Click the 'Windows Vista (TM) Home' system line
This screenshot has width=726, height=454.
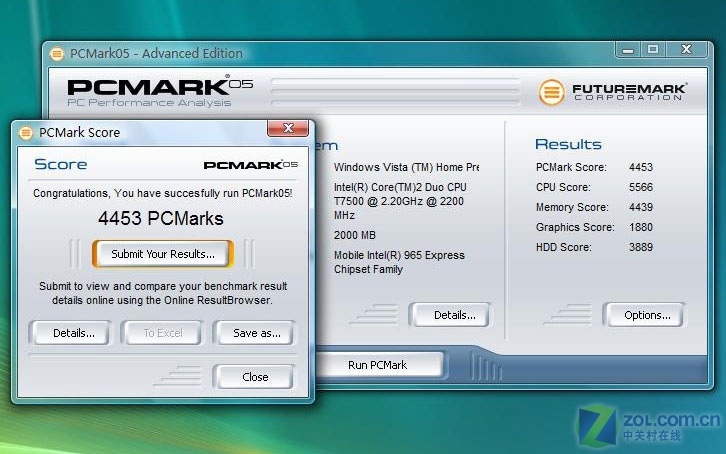pos(407,167)
